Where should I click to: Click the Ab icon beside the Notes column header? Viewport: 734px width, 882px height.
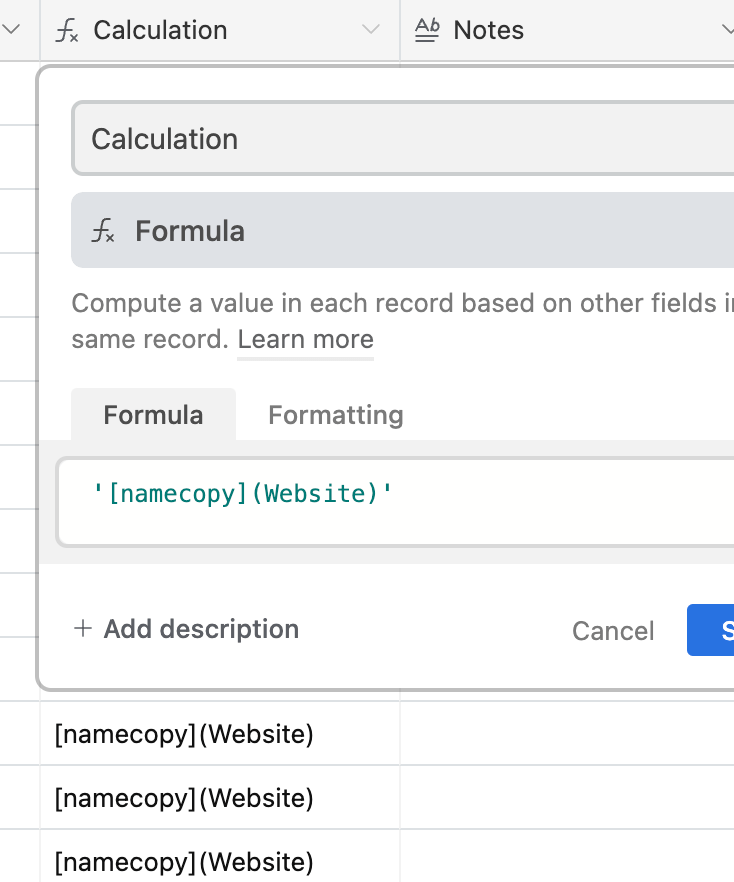(x=427, y=30)
